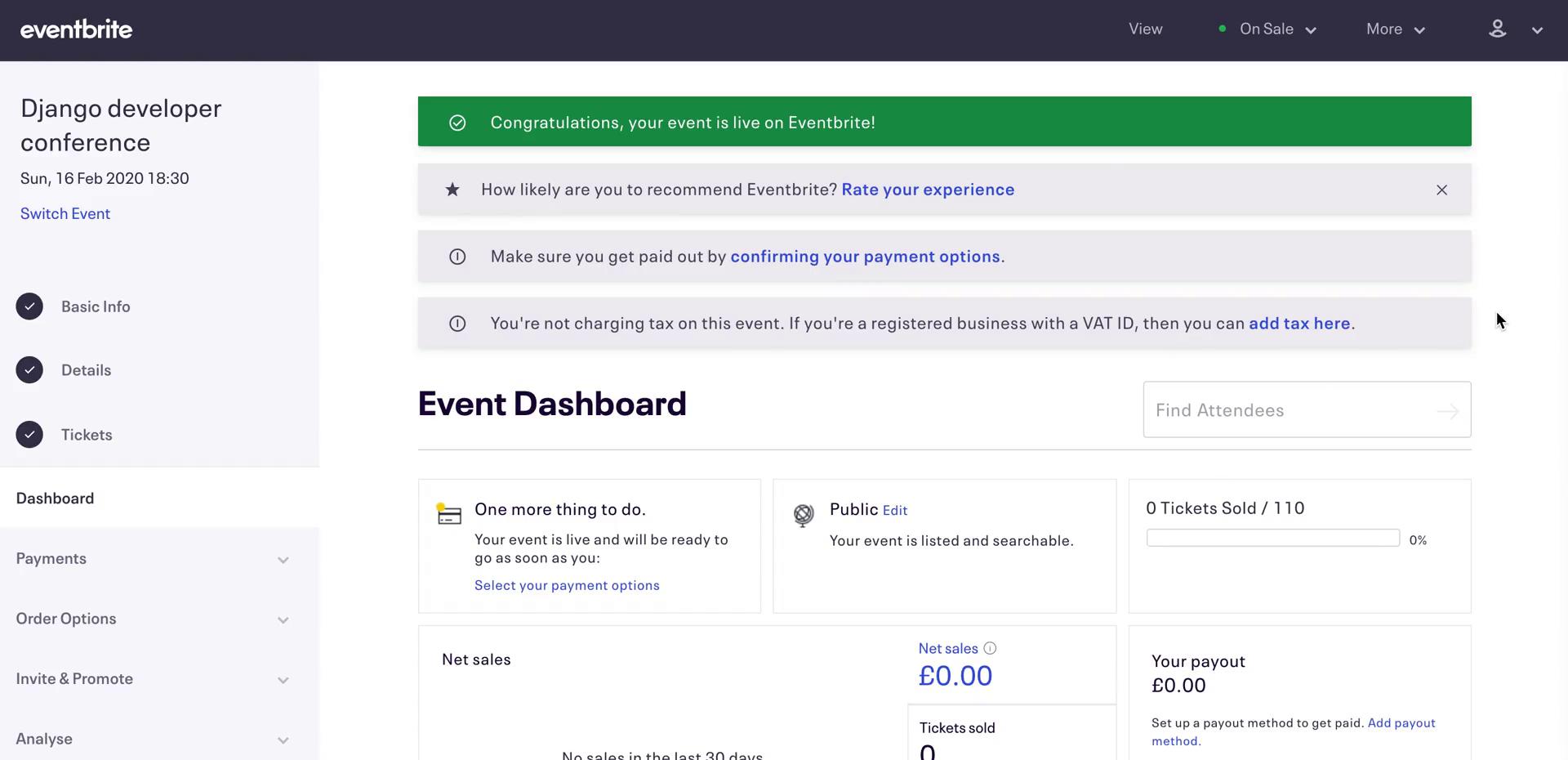The width and height of the screenshot is (1568, 760).
Task: Follow confirming your payment options link
Action: point(865,257)
